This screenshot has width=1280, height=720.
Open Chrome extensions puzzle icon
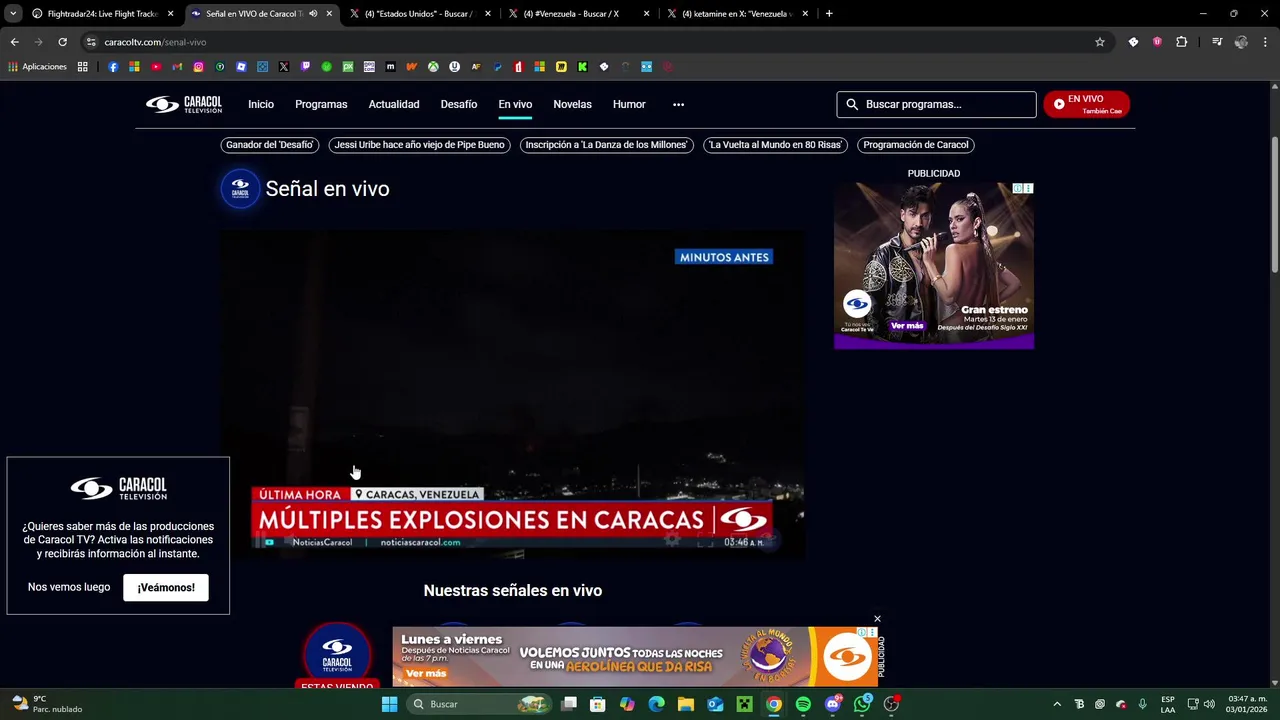(1181, 42)
